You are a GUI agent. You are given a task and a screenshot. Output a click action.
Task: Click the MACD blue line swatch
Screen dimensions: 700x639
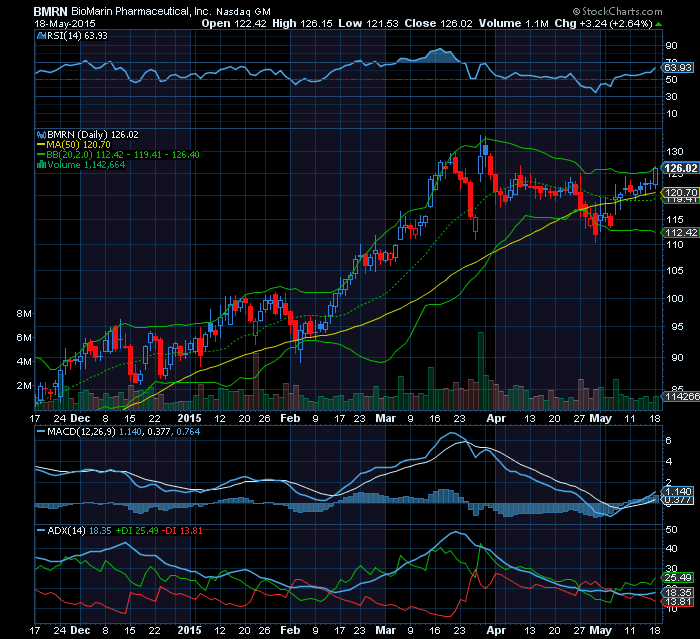click(x=41, y=432)
